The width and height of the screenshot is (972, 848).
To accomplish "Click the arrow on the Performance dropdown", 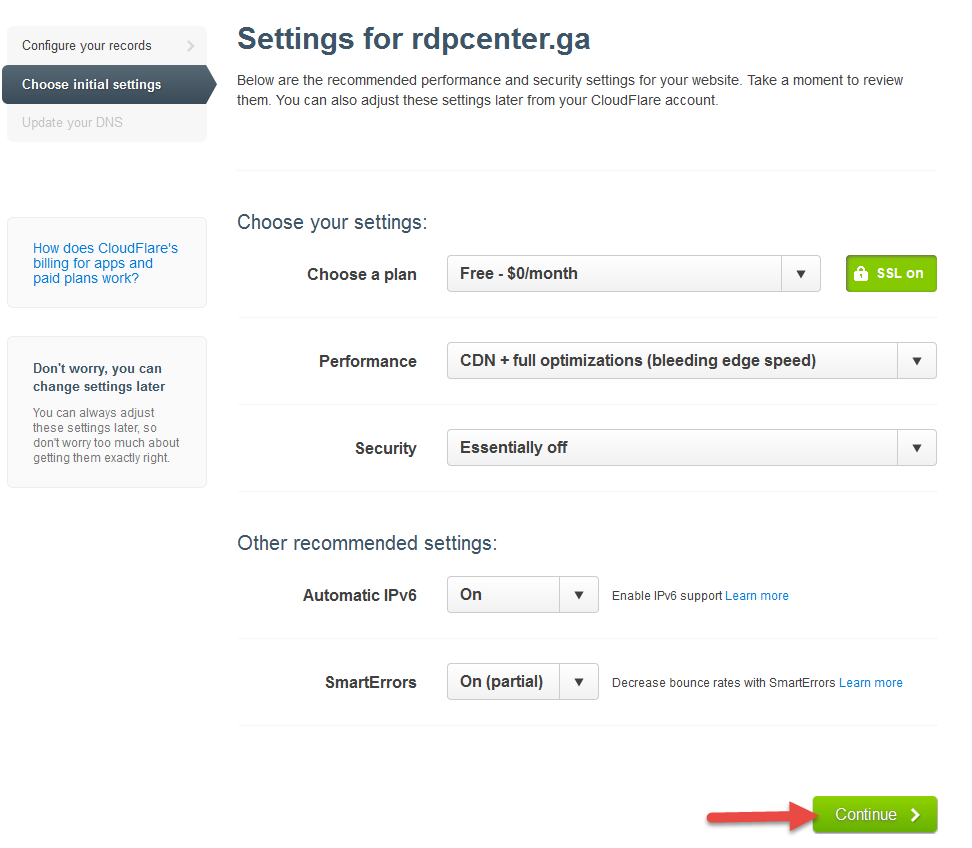I will click(x=917, y=361).
